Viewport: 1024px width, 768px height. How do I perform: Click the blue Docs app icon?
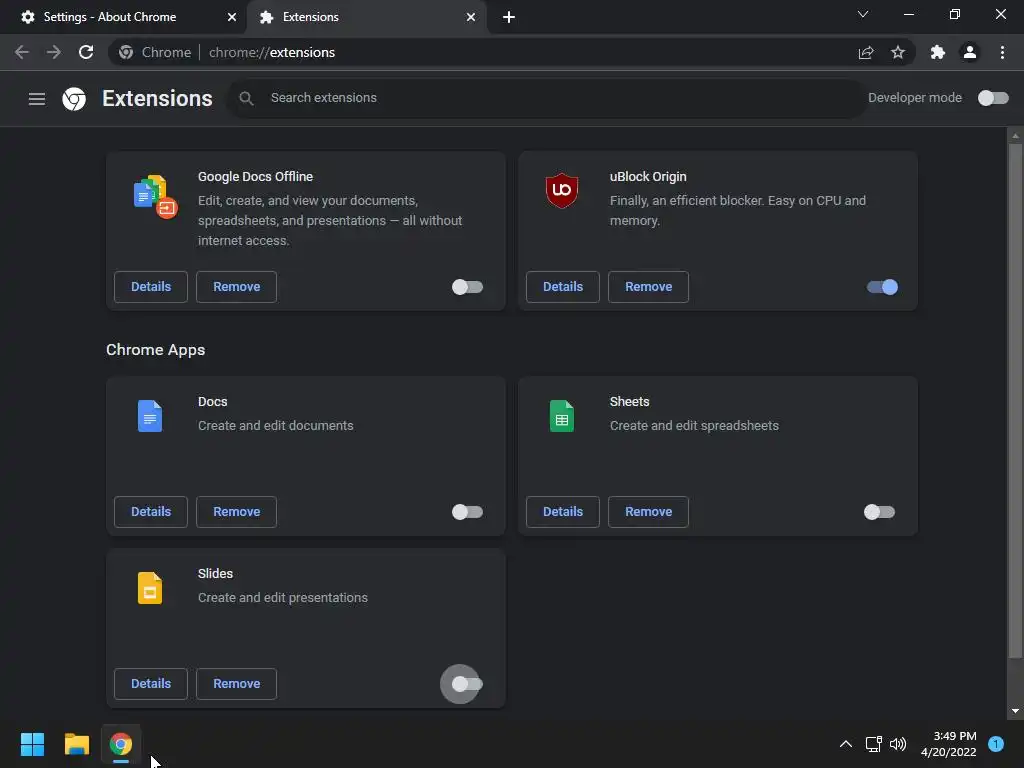pyautogui.click(x=150, y=416)
